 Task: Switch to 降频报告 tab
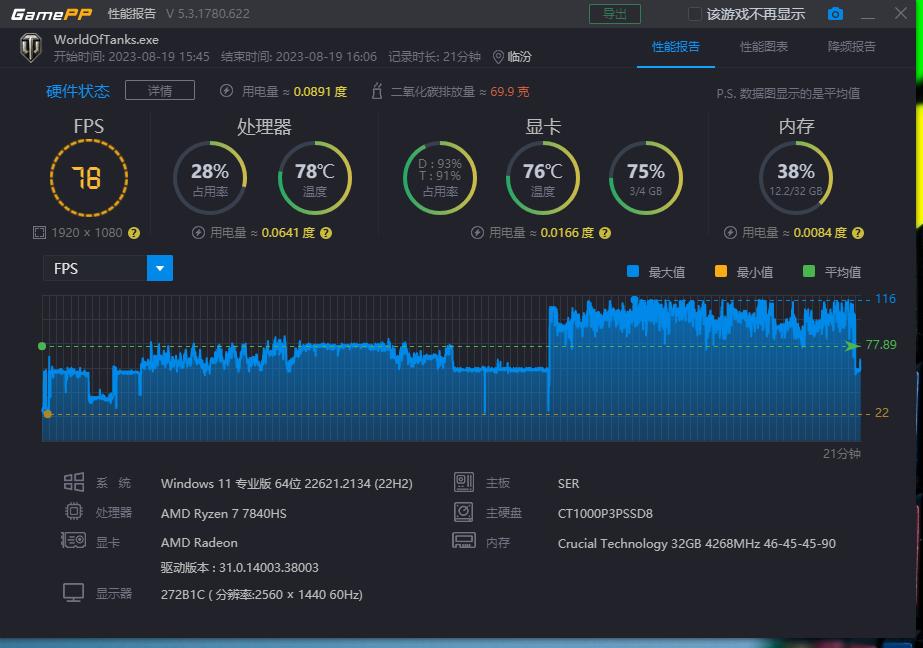[x=851, y=46]
